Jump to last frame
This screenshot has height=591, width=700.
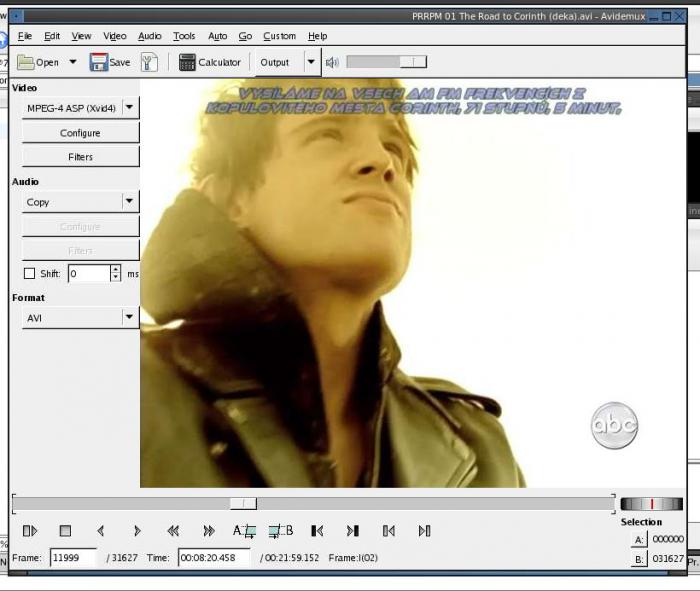(x=425, y=531)
